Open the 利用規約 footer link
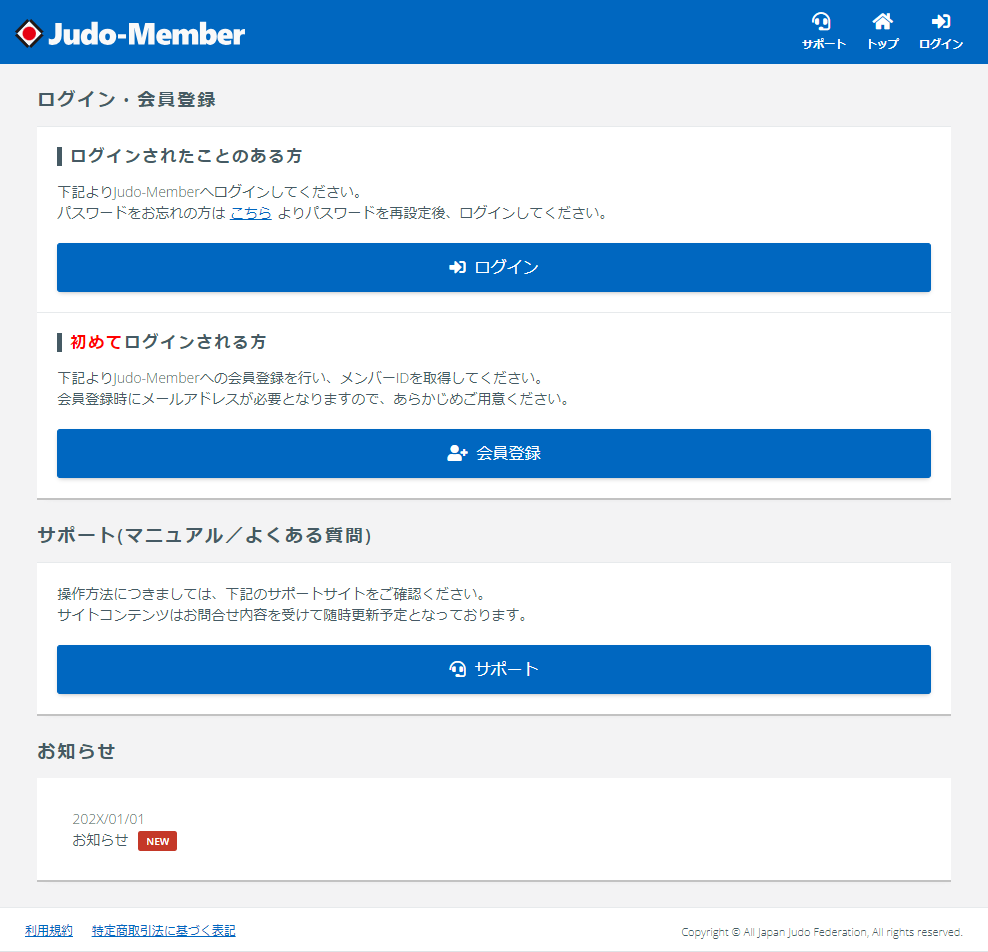 click(49, 931)
